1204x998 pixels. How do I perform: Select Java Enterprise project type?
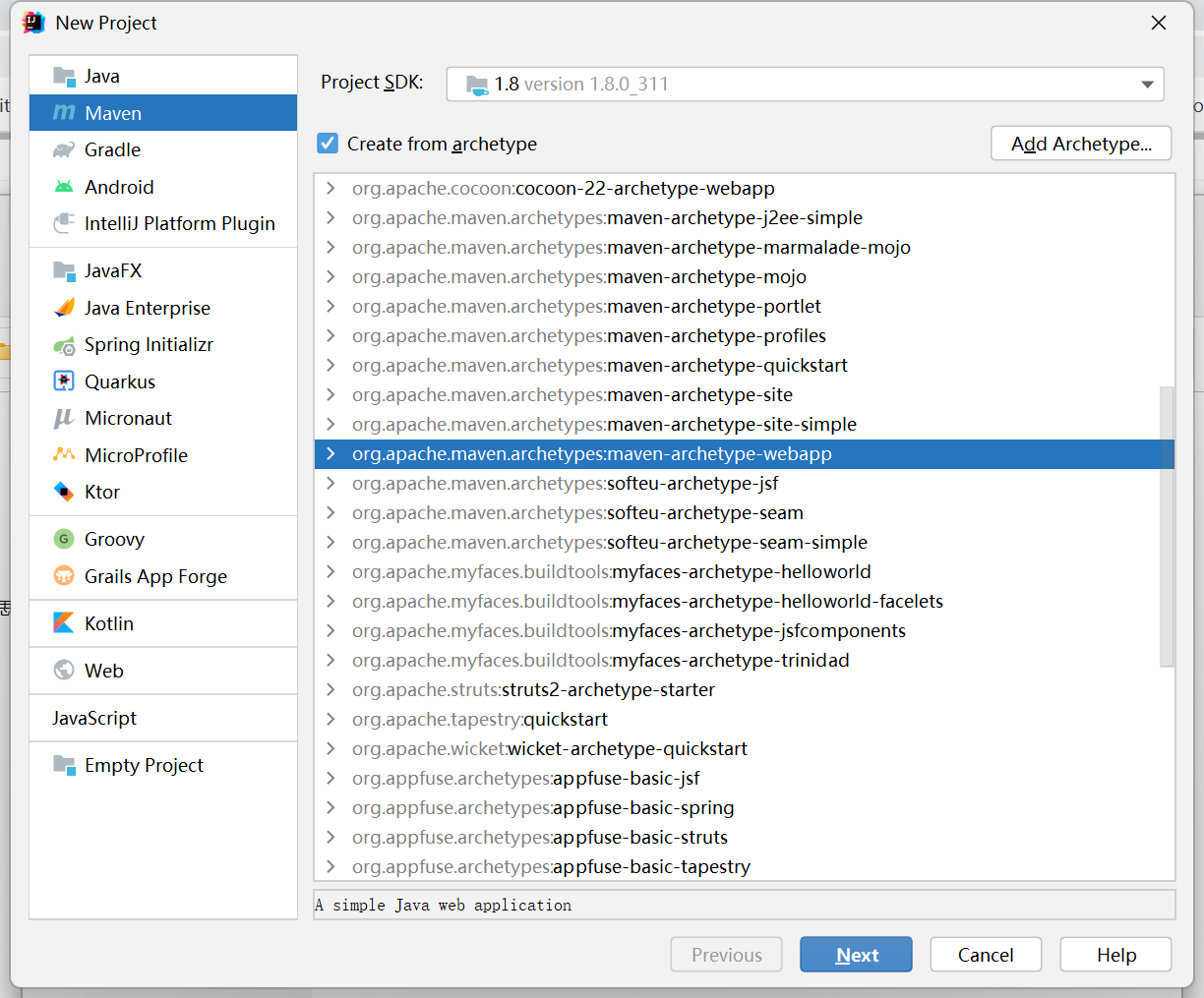click(147, 308)
